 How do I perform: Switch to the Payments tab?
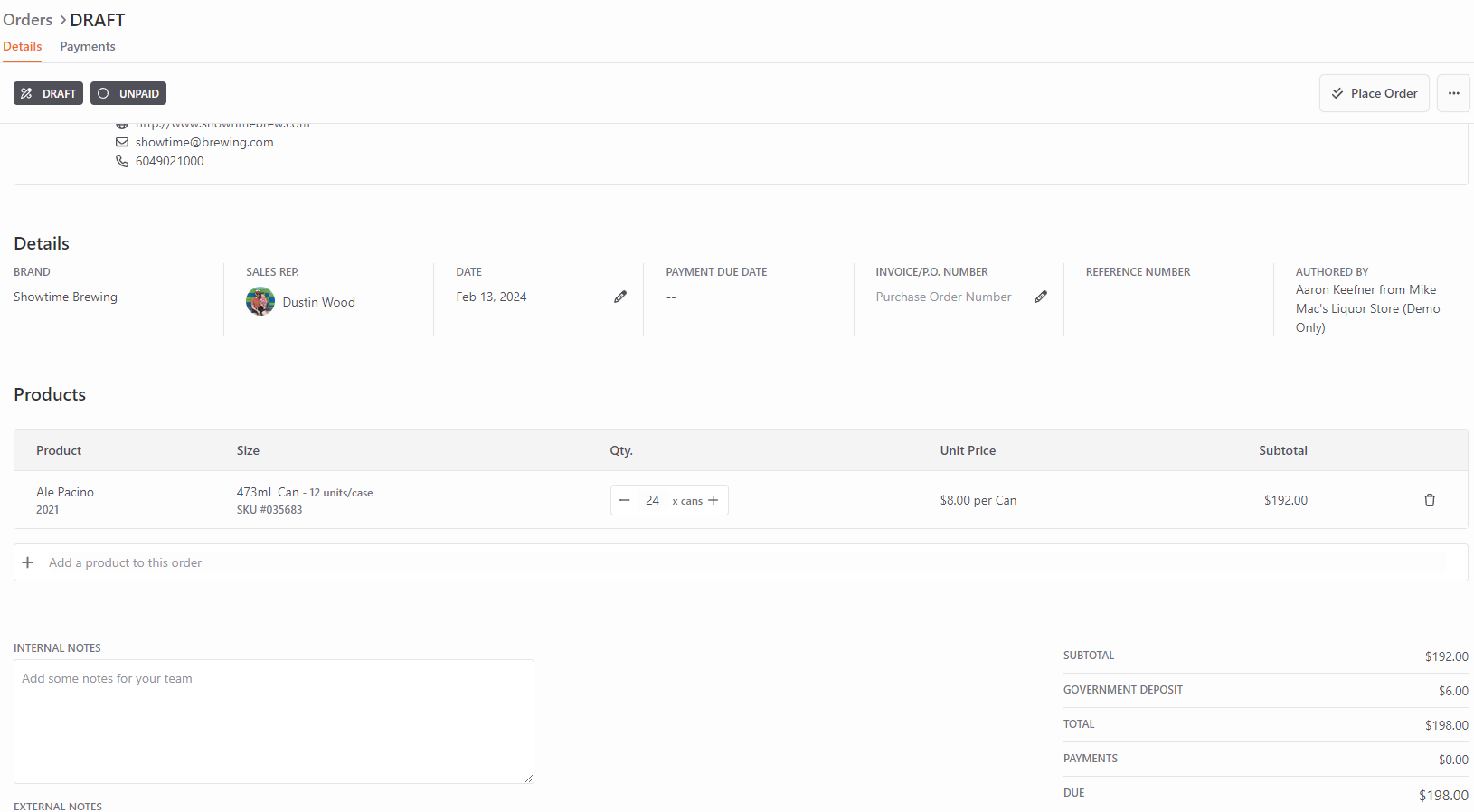[88, 46]
